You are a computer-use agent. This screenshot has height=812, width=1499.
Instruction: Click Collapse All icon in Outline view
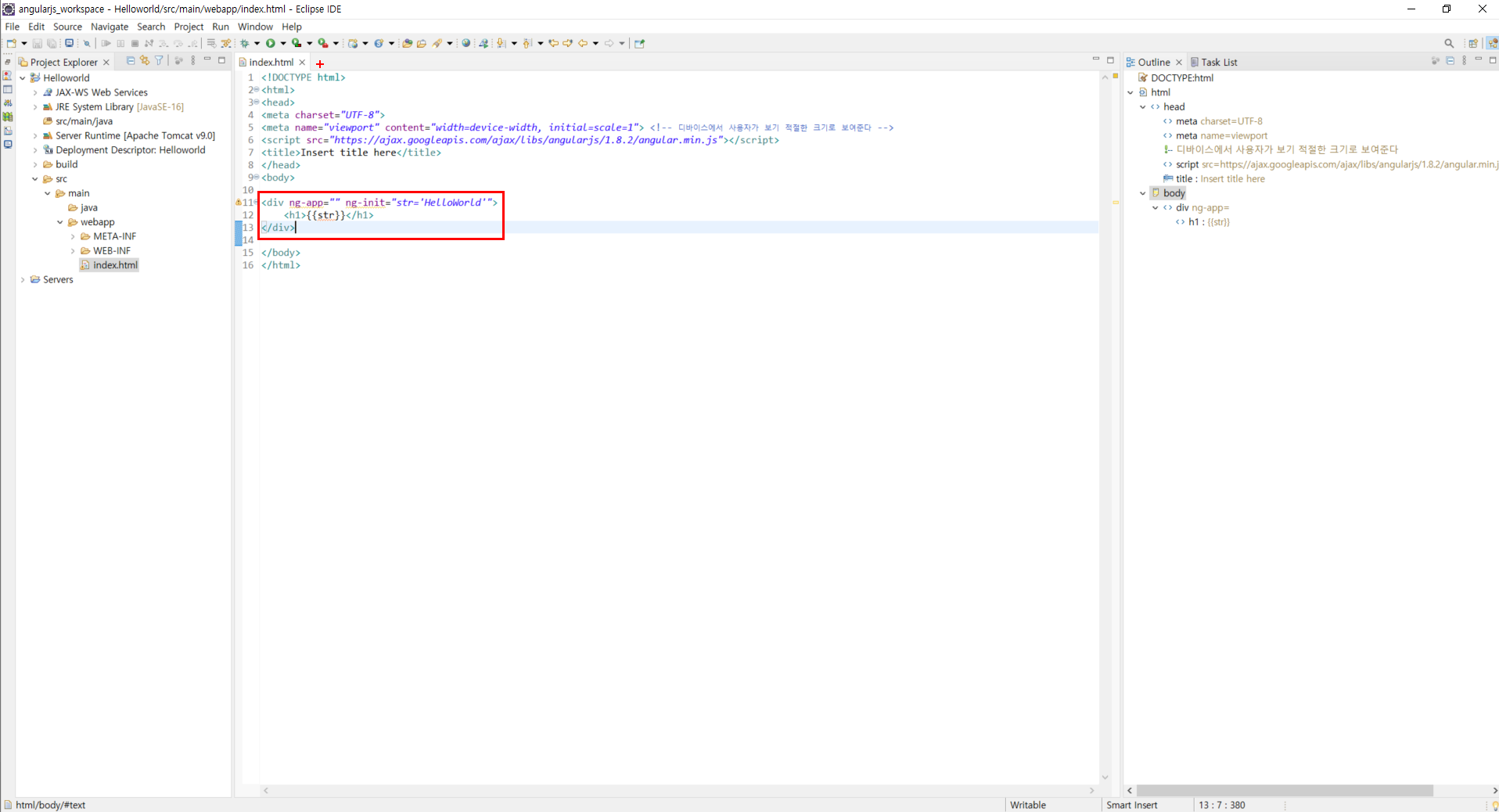coord(1450,61)
